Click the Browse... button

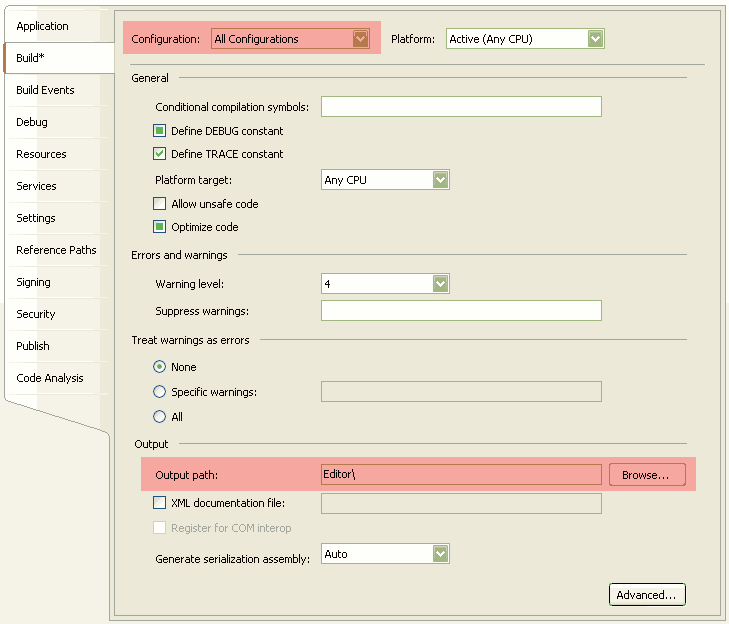pos(647,474)
